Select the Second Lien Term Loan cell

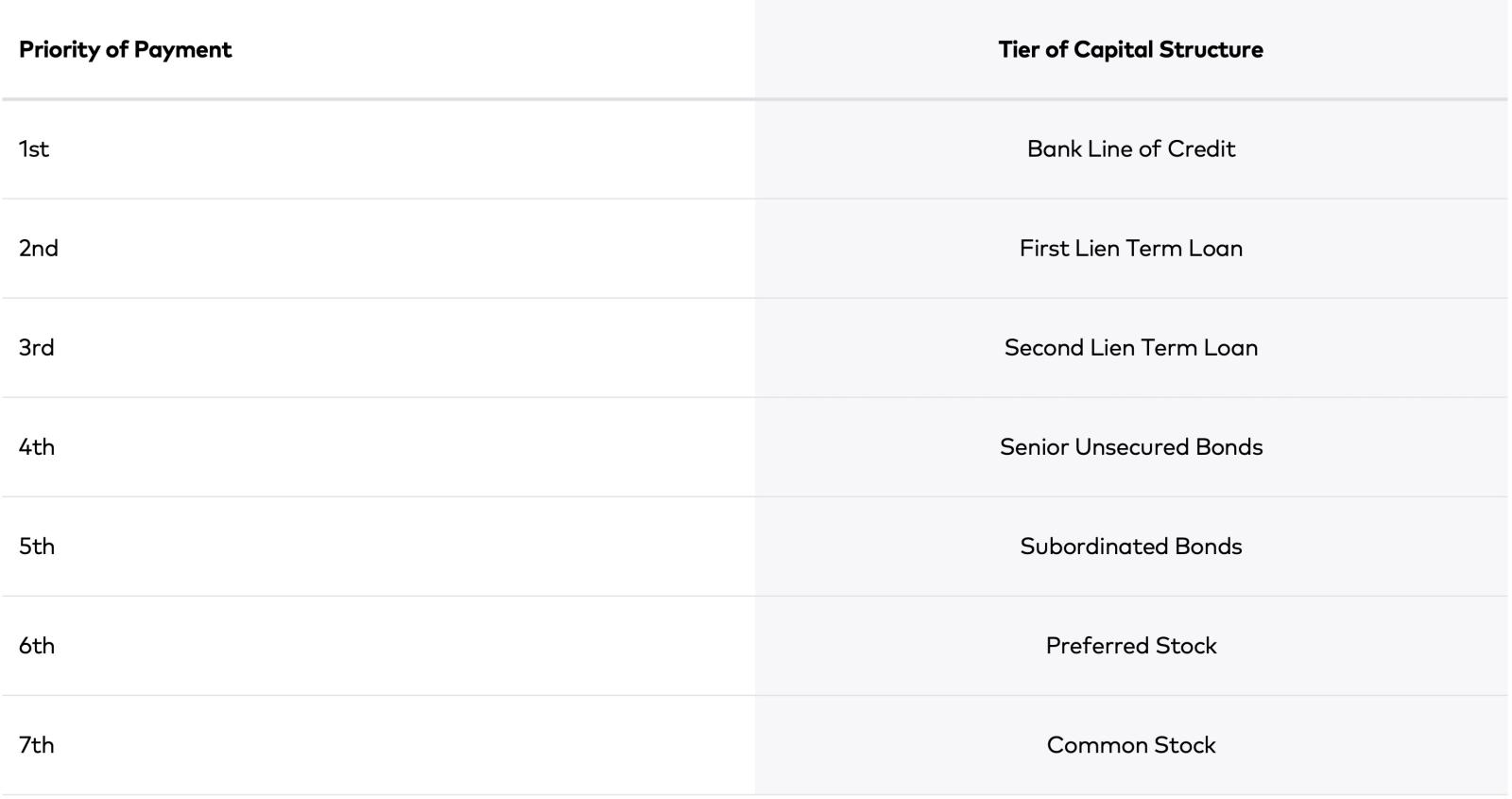click(1130, 347)
